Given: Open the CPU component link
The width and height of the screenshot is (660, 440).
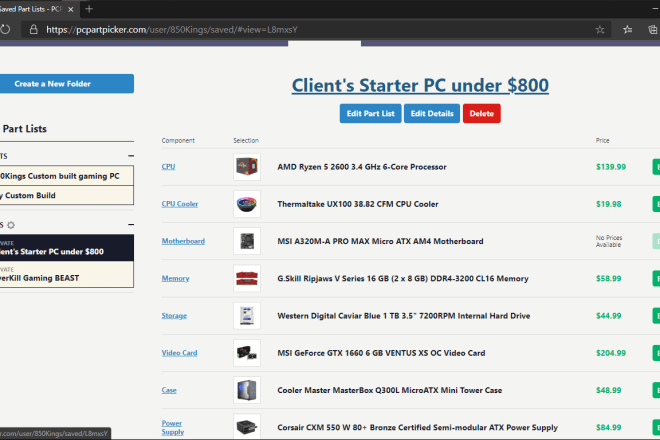Looking at the screenshot, I should pyautogui.click(x=168, y=167).
